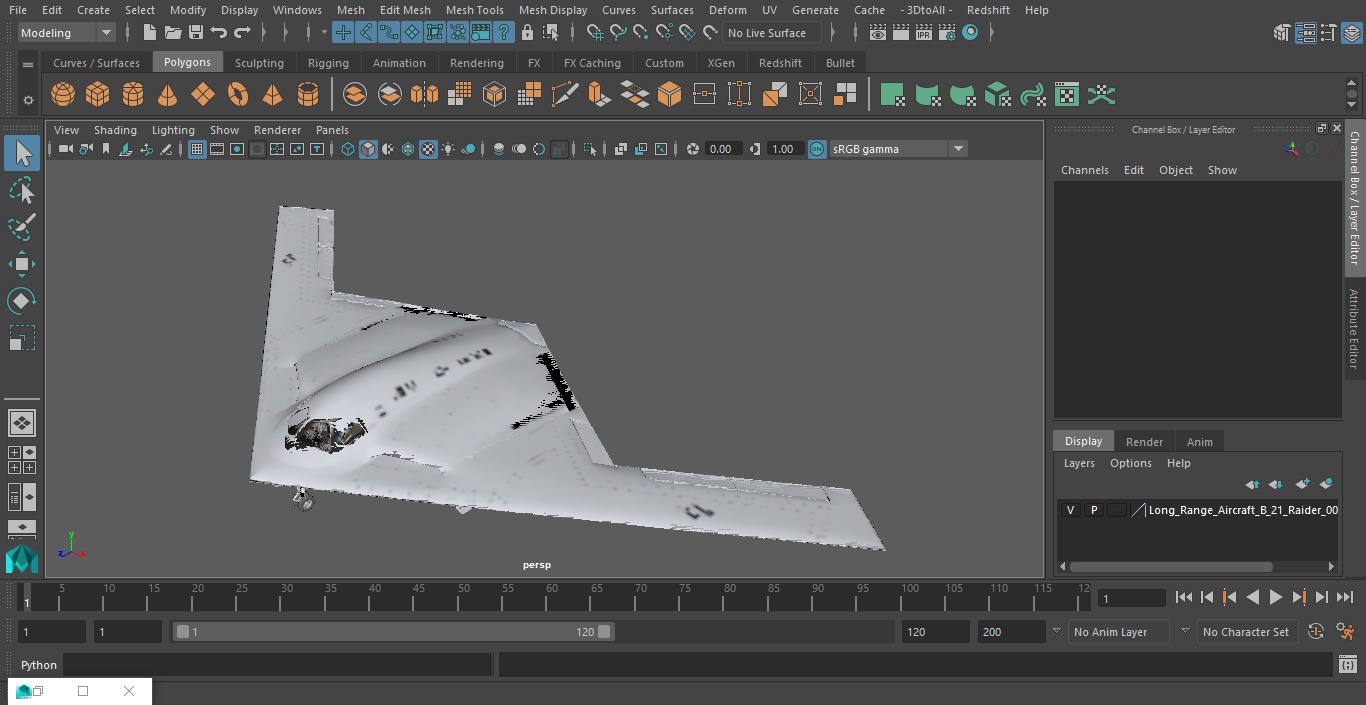Toggle the sRGB view transform button
Screen dimensions: 1366x705
(817, 149)
